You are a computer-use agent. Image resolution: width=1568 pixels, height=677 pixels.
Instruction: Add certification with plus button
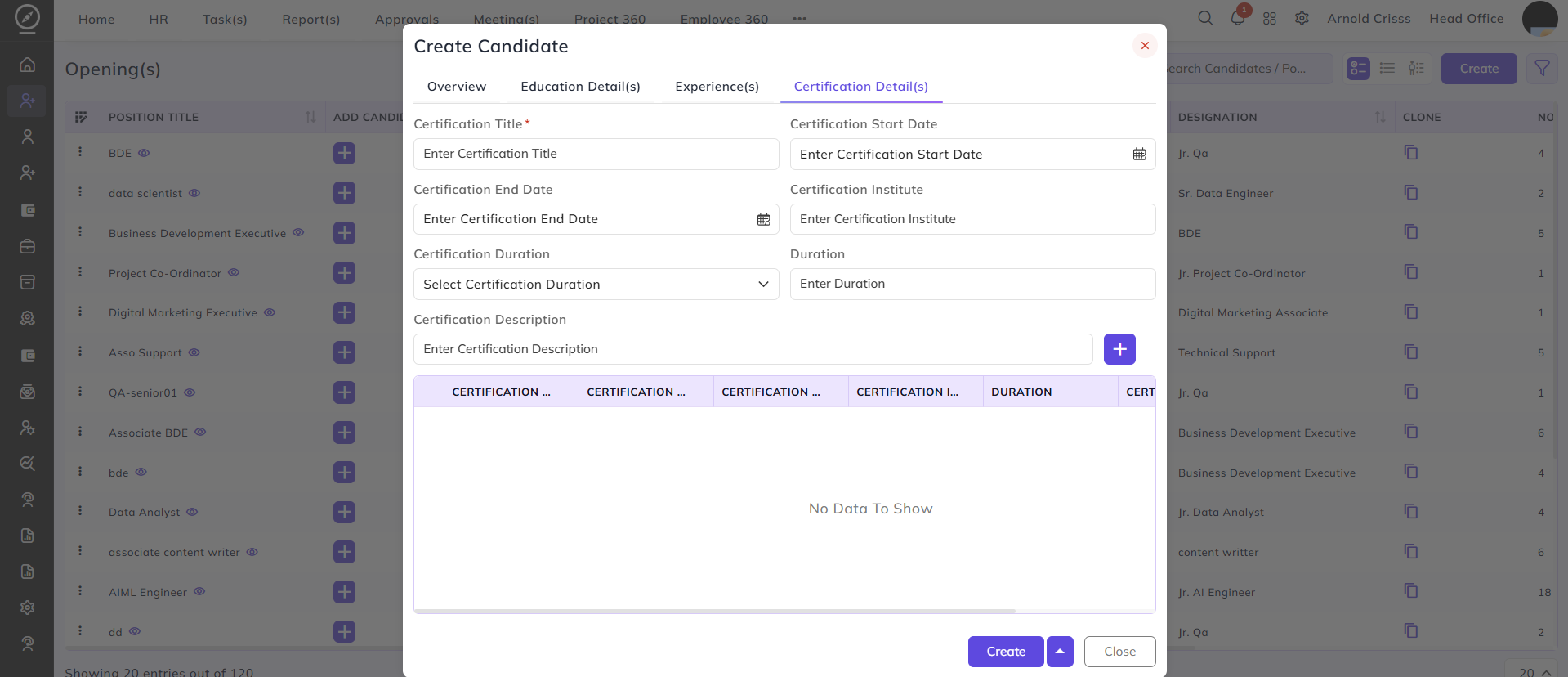pos(1119,349)
